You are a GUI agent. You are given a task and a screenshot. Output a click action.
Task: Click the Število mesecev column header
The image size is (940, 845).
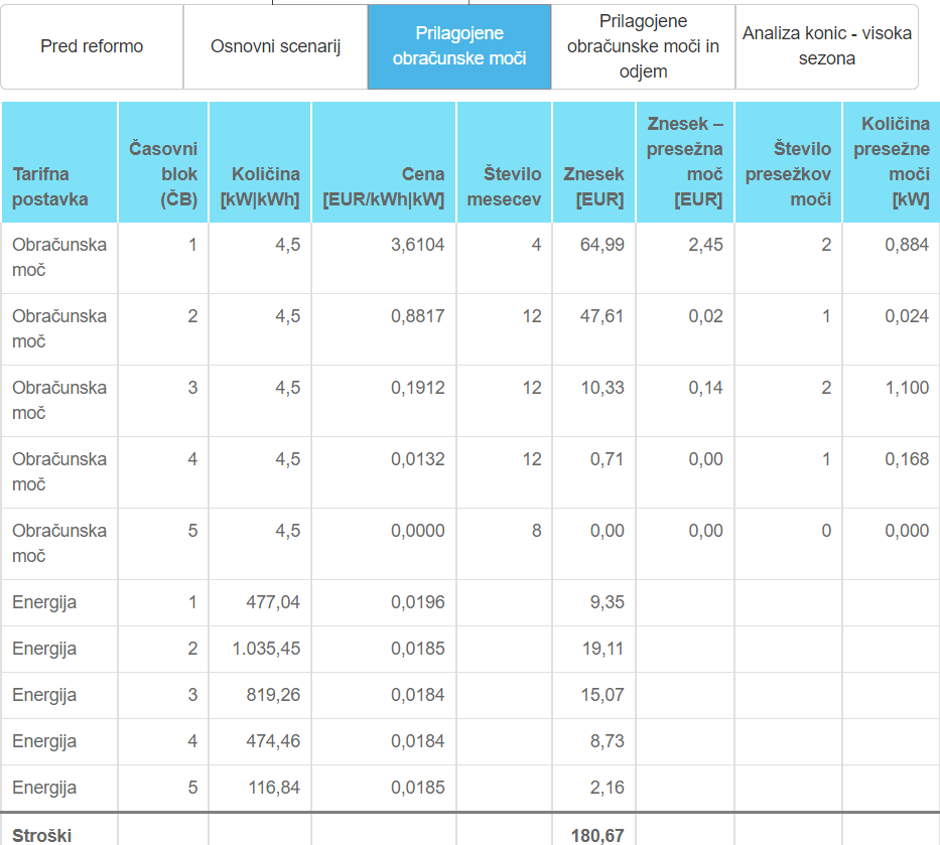(506, 186)
